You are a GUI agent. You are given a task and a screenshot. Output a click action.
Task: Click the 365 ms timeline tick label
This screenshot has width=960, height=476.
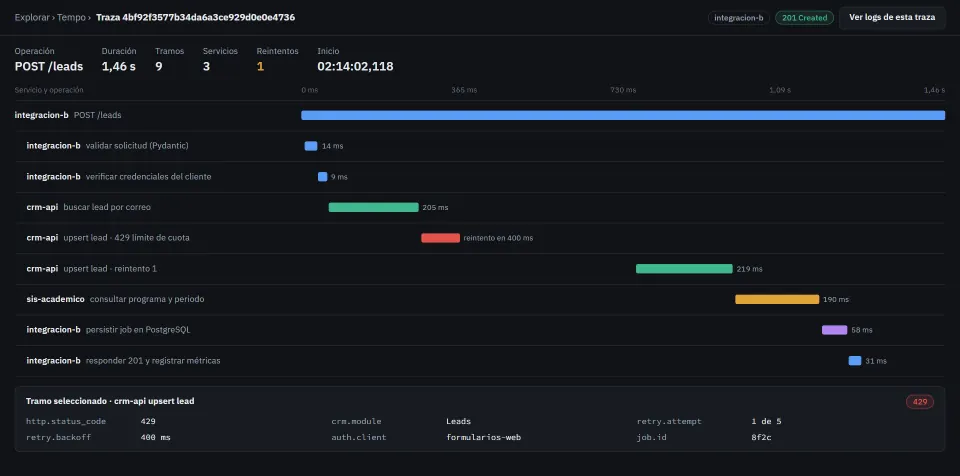pos(464,90)
